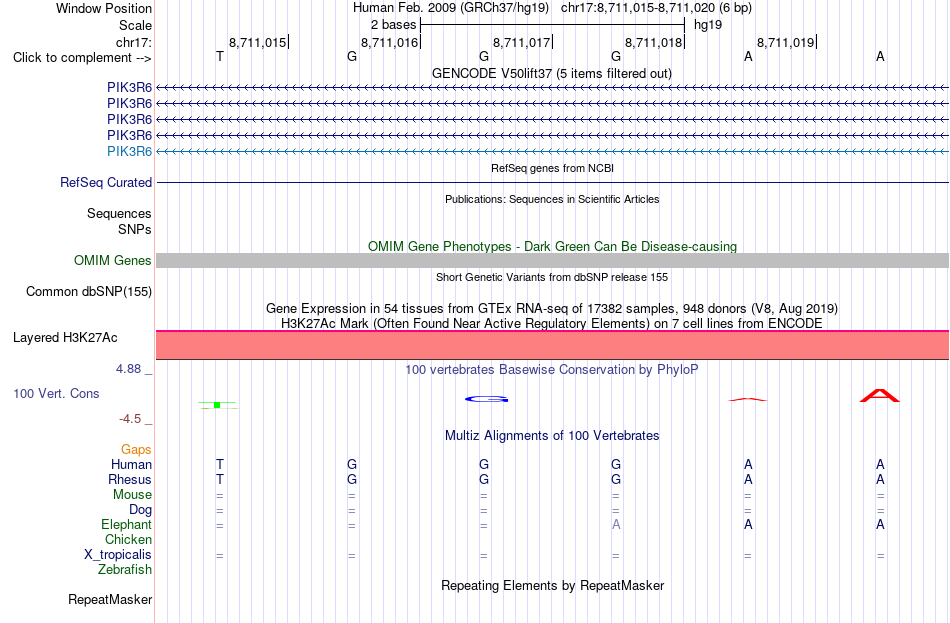Click the 'Human Feb. 2009 (GRCh37/hg19)' title
The width and height of the screenshot is (950, 623).
coord(451,8)
